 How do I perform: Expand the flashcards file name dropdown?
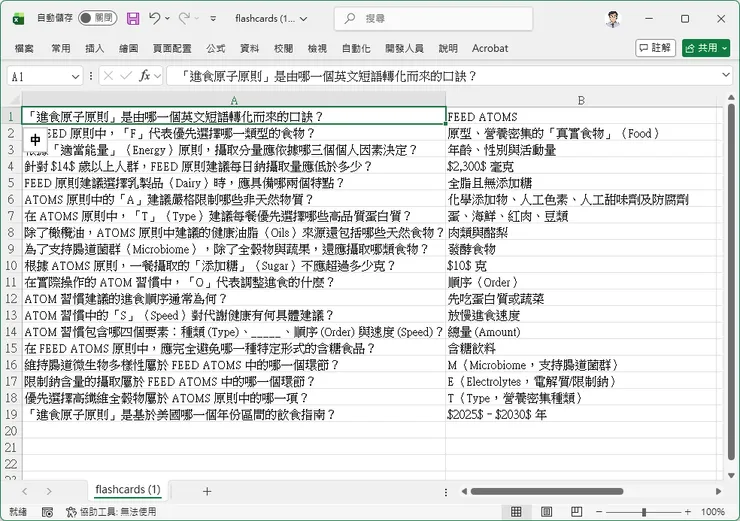303,19
